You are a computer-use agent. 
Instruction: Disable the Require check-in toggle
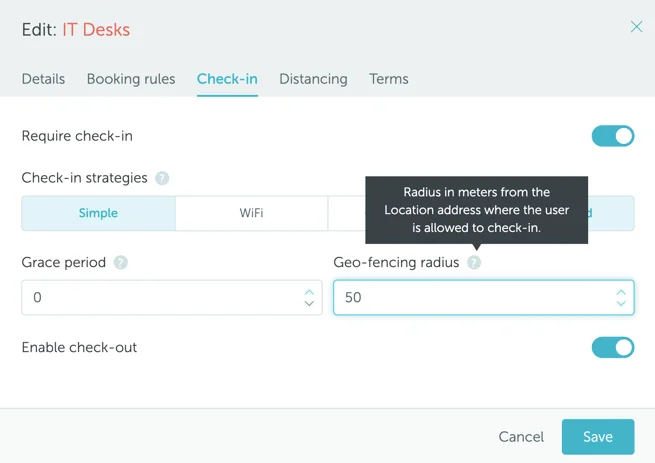point(612,136)
